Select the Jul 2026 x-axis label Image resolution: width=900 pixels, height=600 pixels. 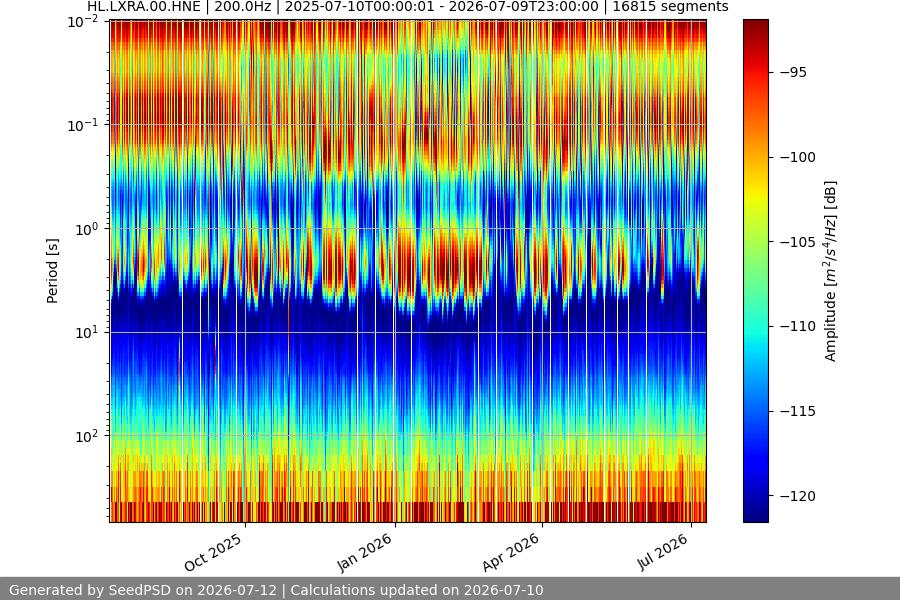(x=662, y=552)
